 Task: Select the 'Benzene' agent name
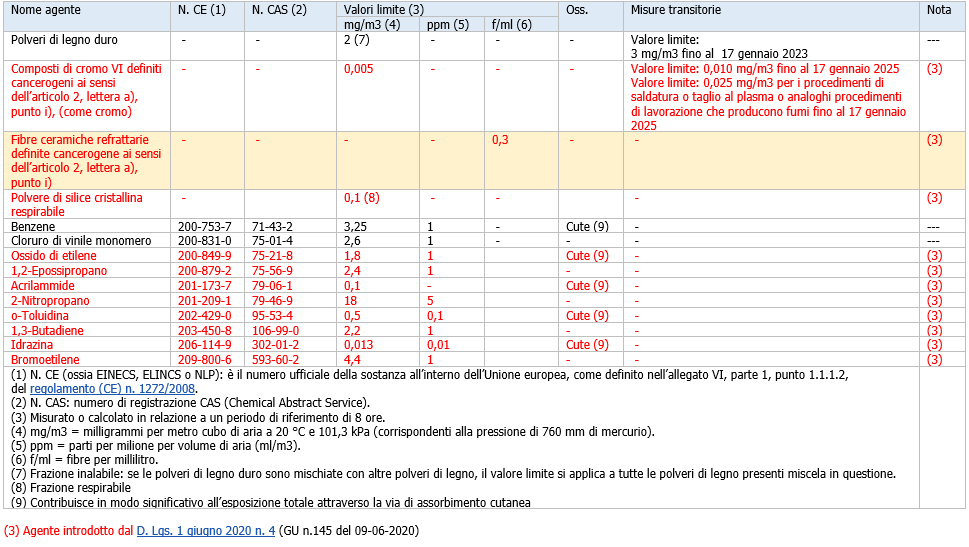[x=33, y=227]
